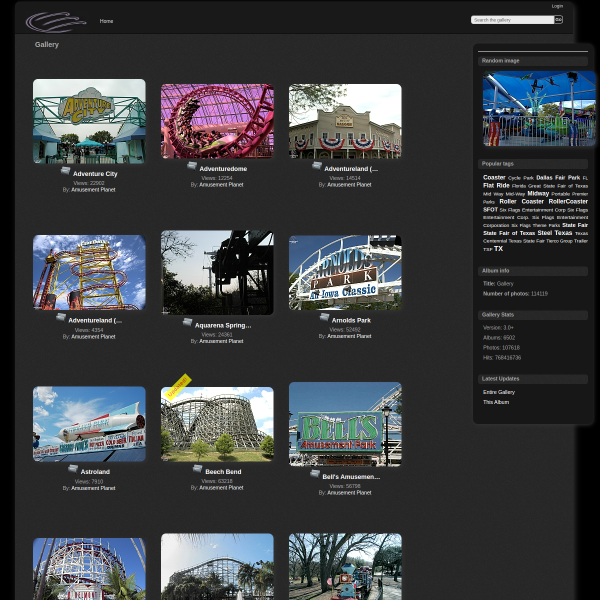The image size is (600, 600).
Task: Select the RollerCoaster single-word tag
Action: 568,202
